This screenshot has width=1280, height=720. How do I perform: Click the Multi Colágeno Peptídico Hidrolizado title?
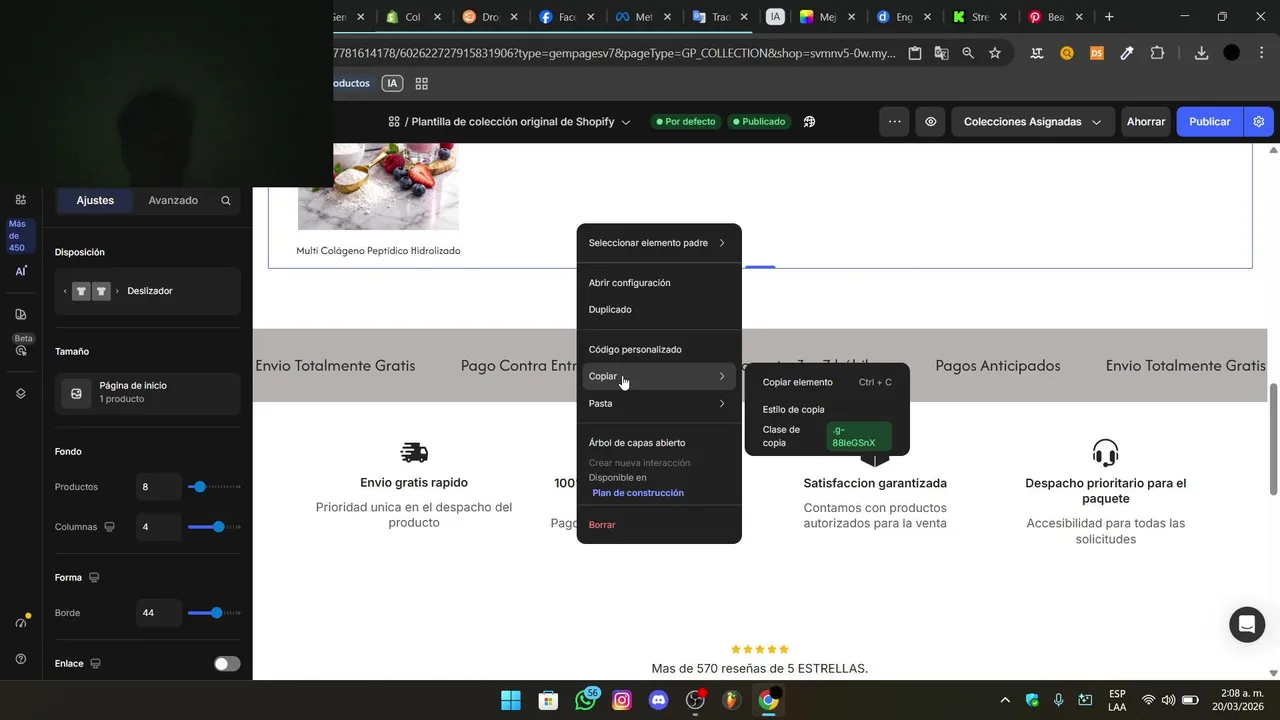[x=378, y=251]
